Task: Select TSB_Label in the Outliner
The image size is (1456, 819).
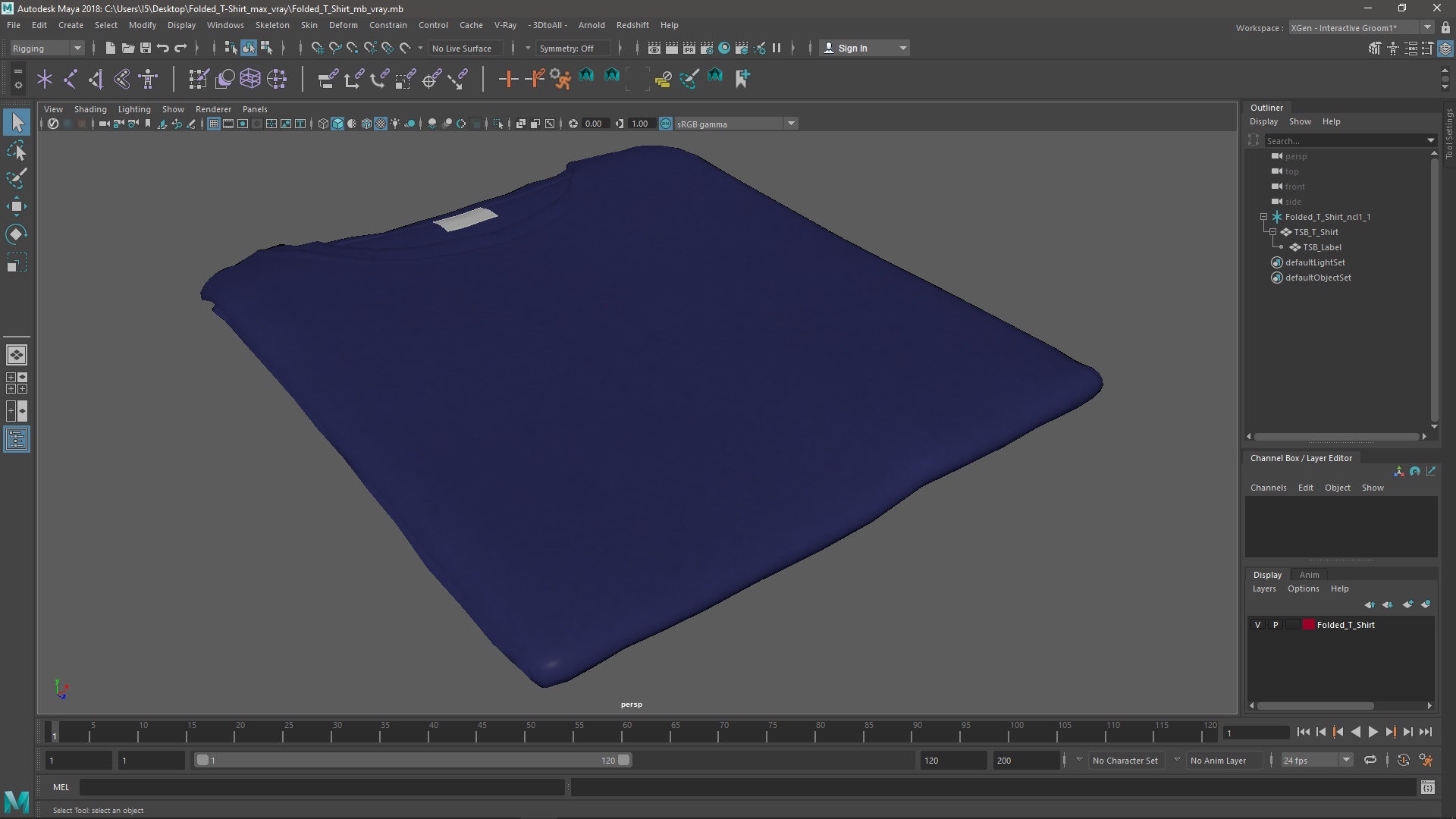Action: [x=1322, y=247]
